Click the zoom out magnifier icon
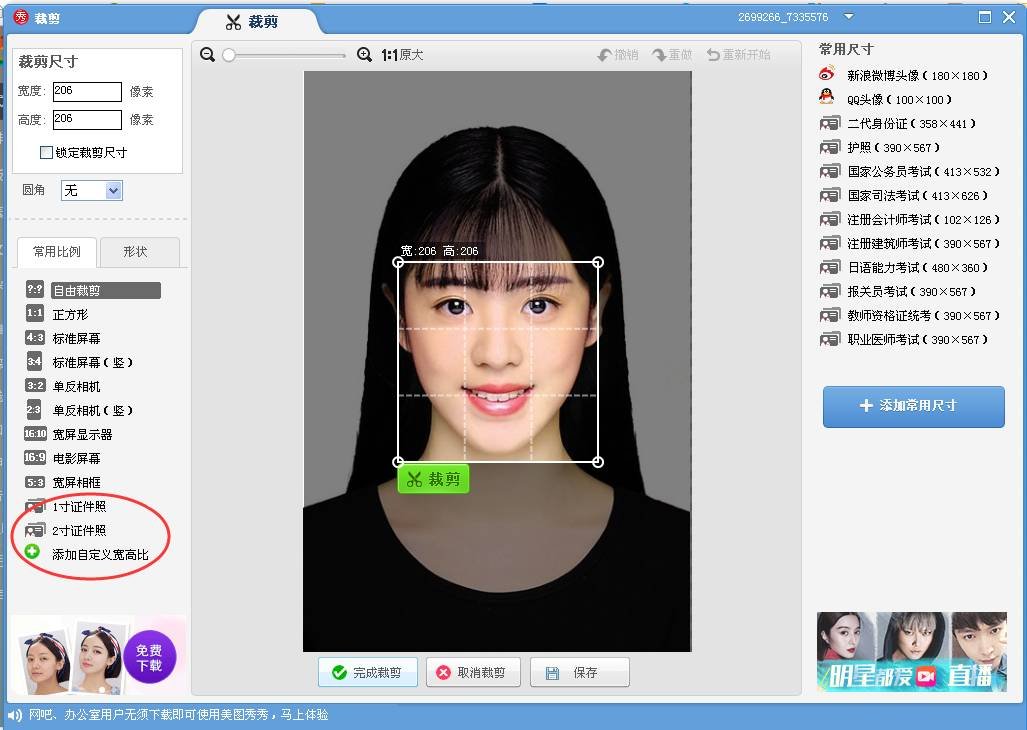1027x730 pixels. [208, 55]
